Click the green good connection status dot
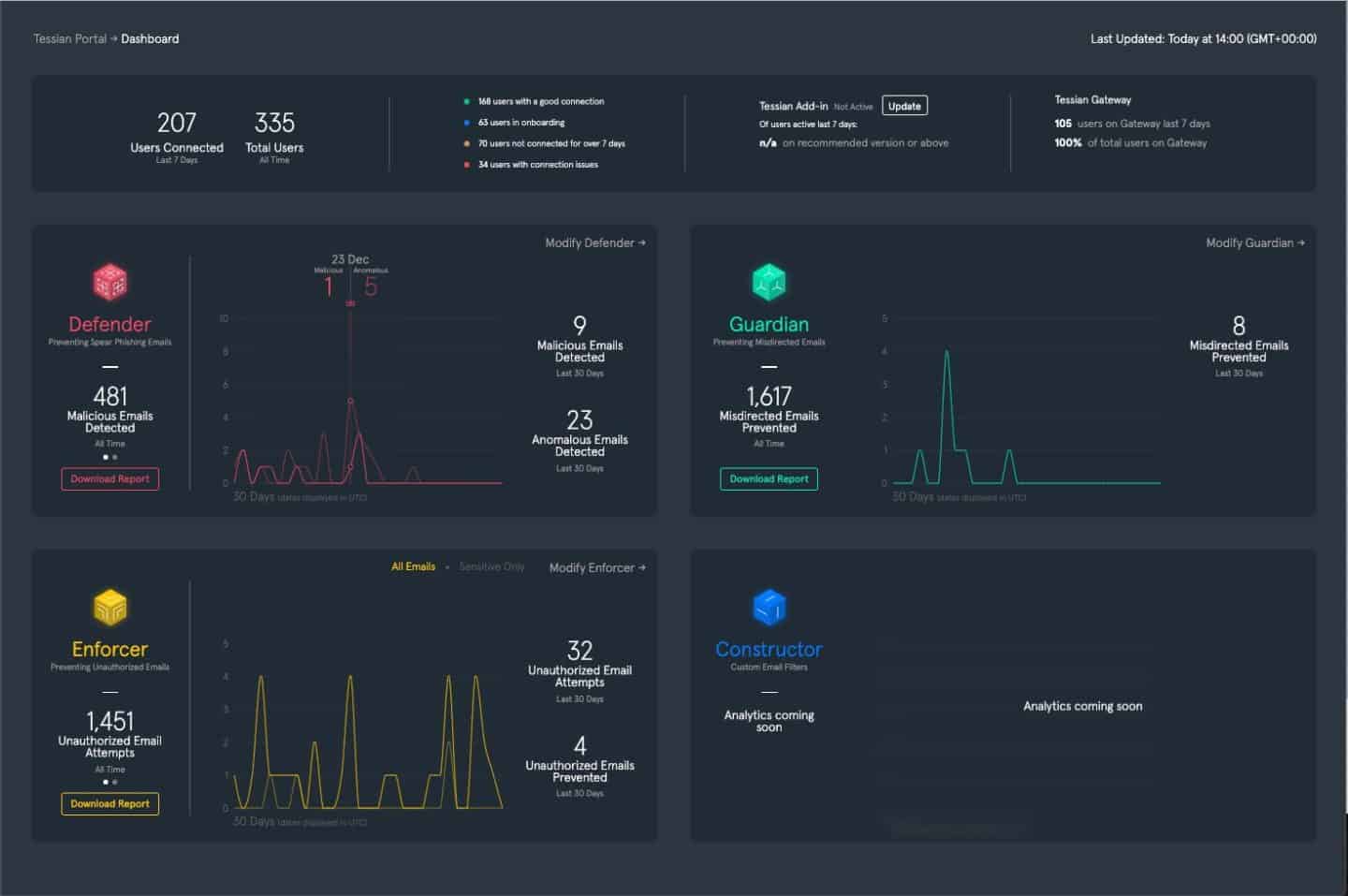The image size is (1348, 896). 466,101
